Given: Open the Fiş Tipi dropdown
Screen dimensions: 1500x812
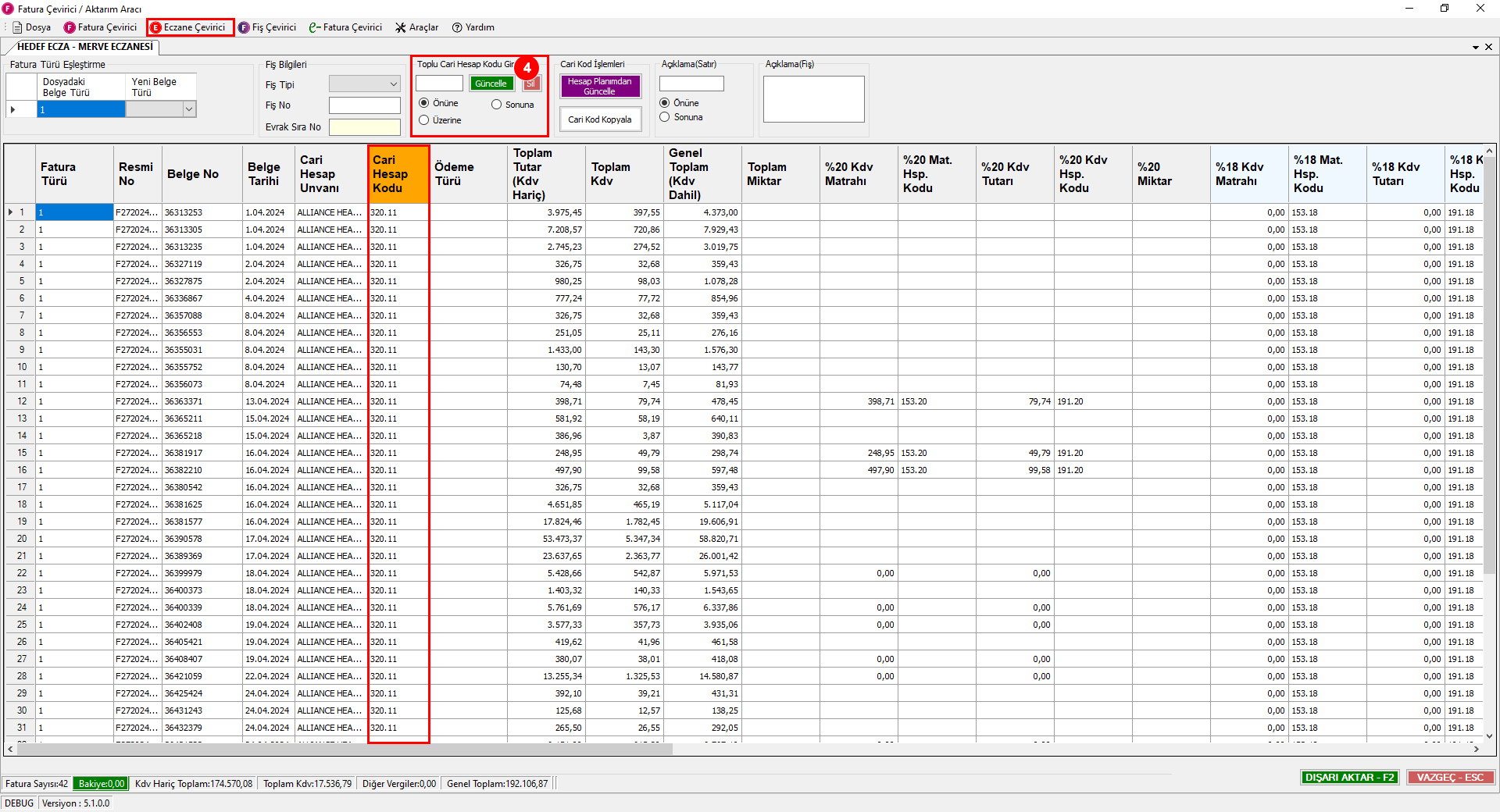Looking at the screenshot, I should pyautogui.click(x=365, y=84).
